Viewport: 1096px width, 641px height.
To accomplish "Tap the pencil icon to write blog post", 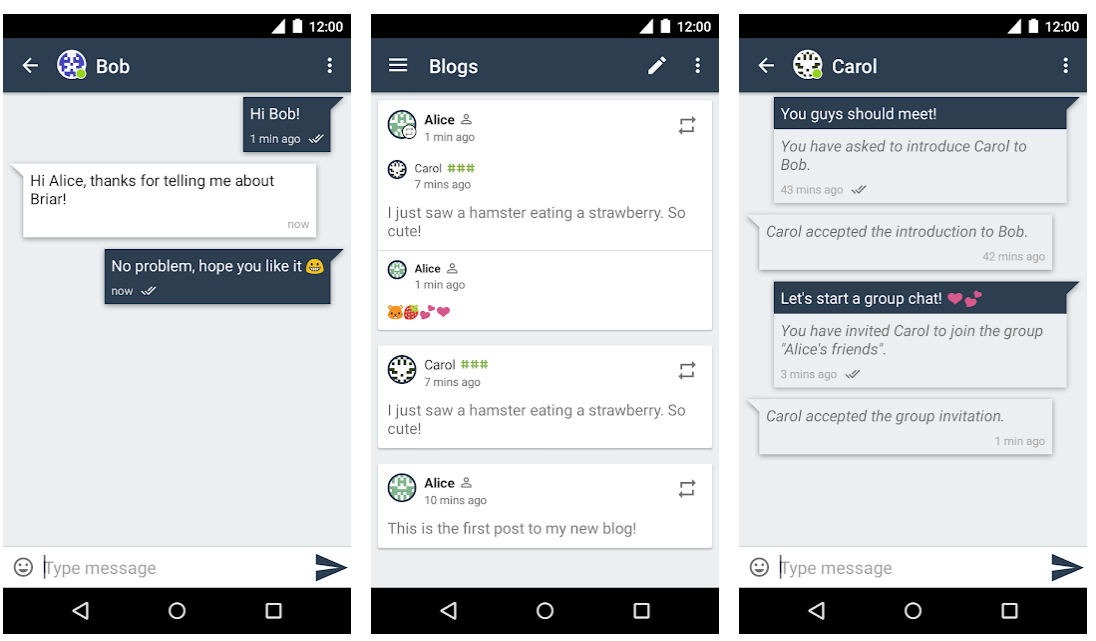I will pos(656,66).
